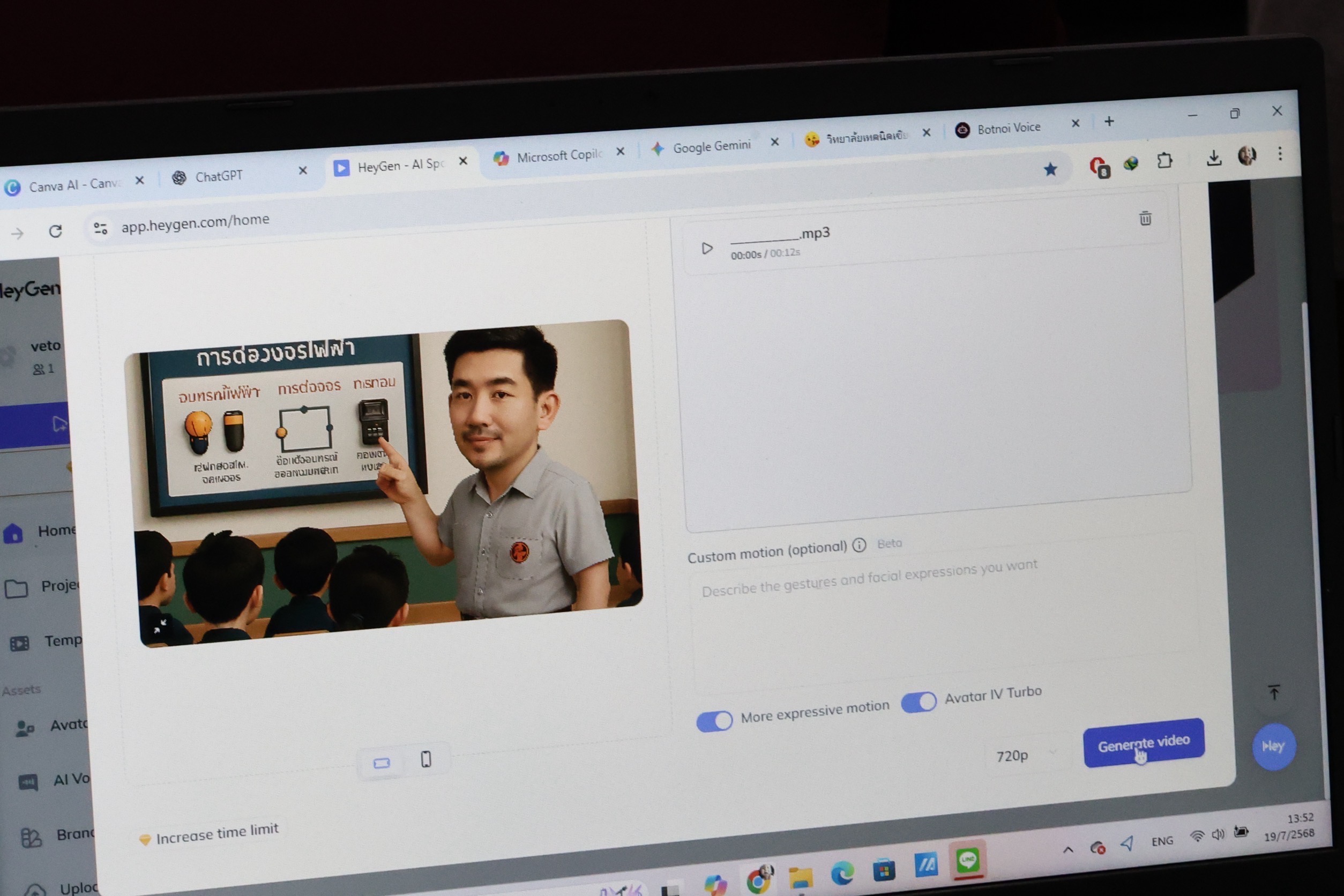Image resolution: width=1344 pixels, height=896 pixels.
Task: Open Wi-Fi network tray icon
Action: coord(1197,837)
